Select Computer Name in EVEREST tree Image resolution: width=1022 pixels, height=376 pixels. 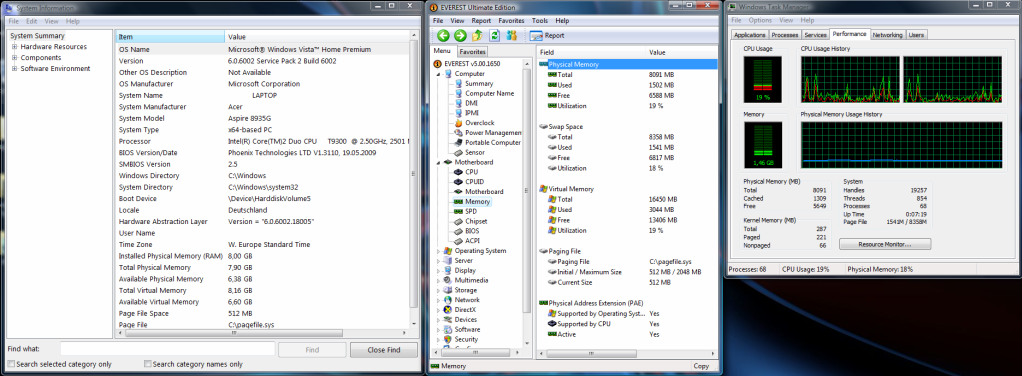489,93
